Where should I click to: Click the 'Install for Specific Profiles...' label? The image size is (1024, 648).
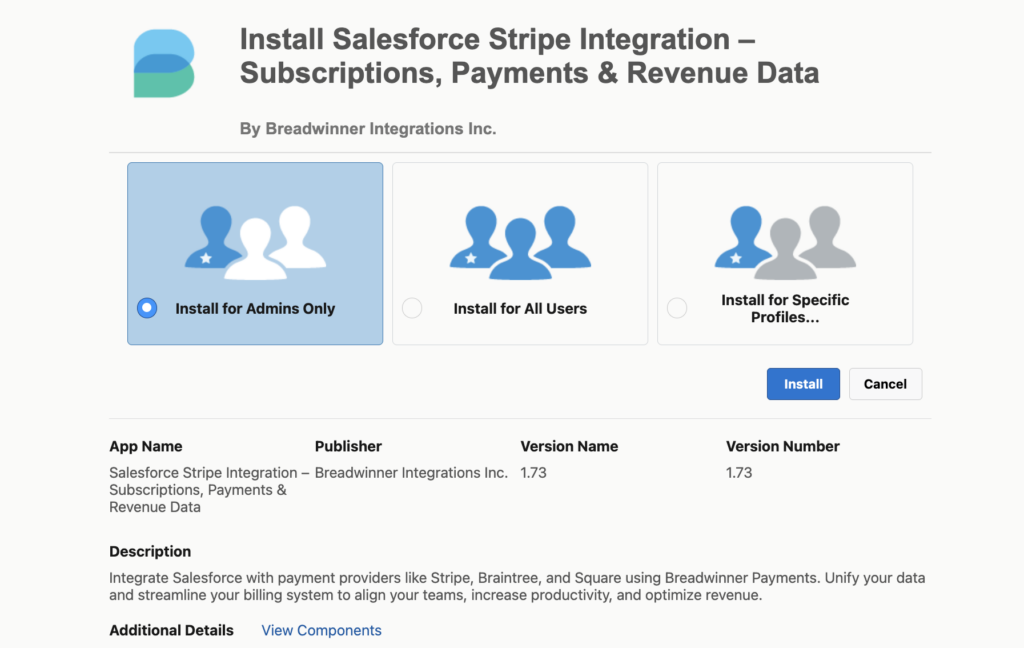(x=785, y=308)
